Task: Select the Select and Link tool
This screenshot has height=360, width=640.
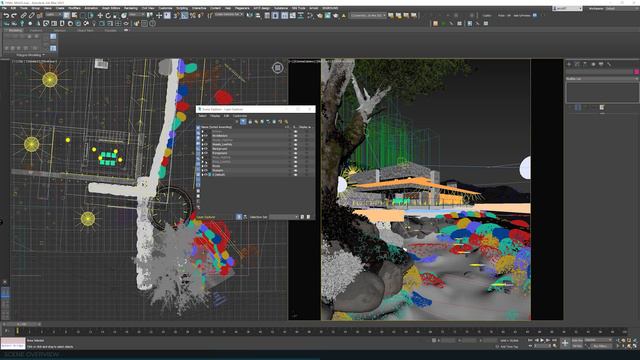Action: tap(24, 16)
